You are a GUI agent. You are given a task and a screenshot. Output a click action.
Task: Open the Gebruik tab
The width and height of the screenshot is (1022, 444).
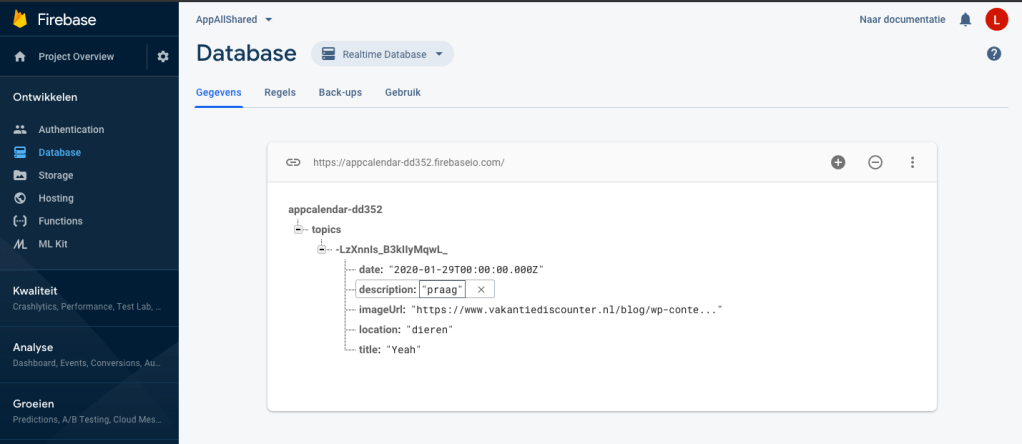403,92
